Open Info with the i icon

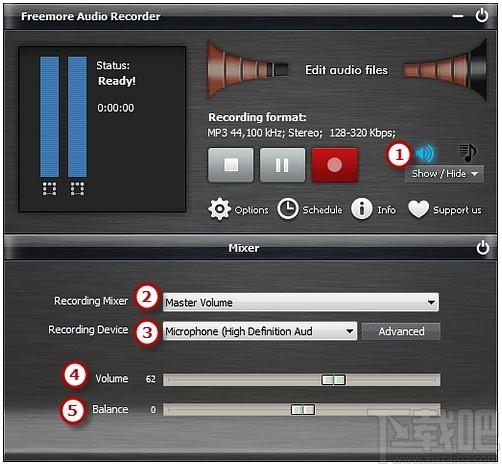(x=361, y=209)
